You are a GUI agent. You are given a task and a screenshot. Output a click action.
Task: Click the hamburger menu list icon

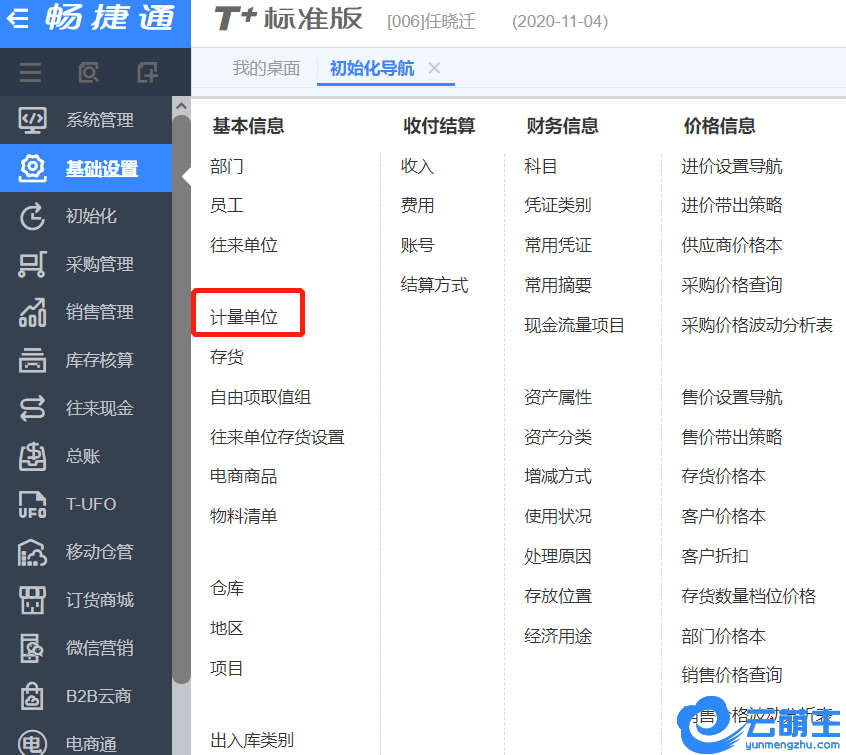[30, 73]
